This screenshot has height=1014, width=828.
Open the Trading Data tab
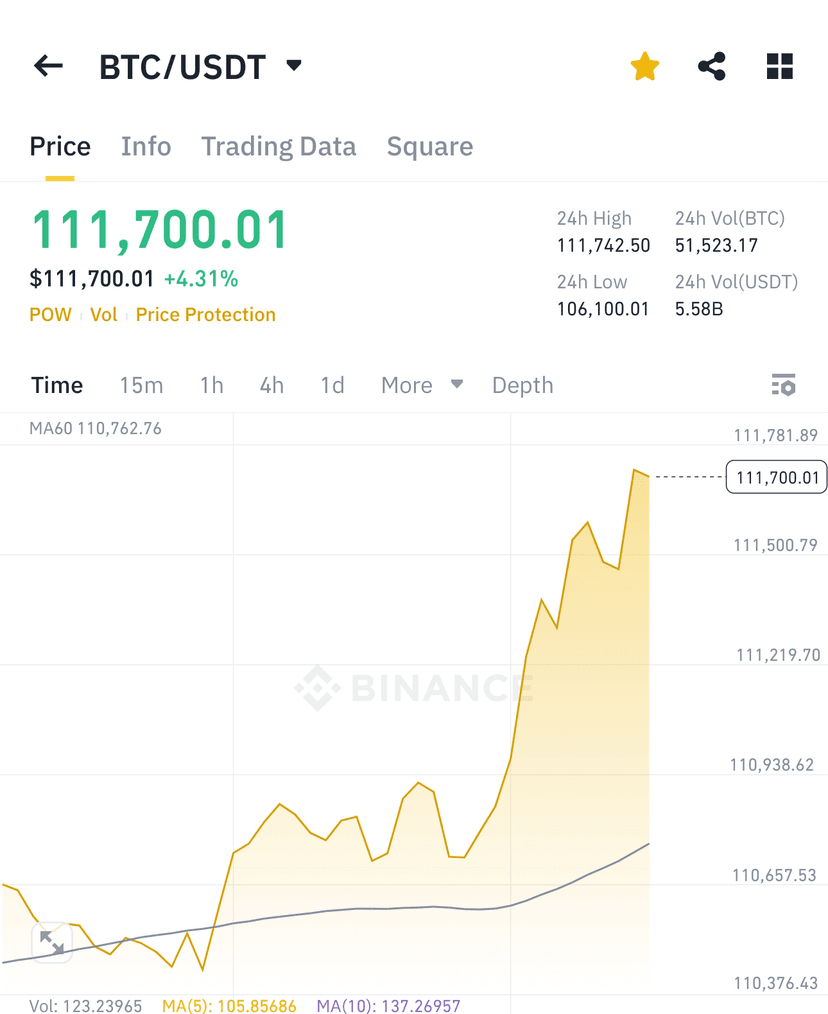(278, 147)
